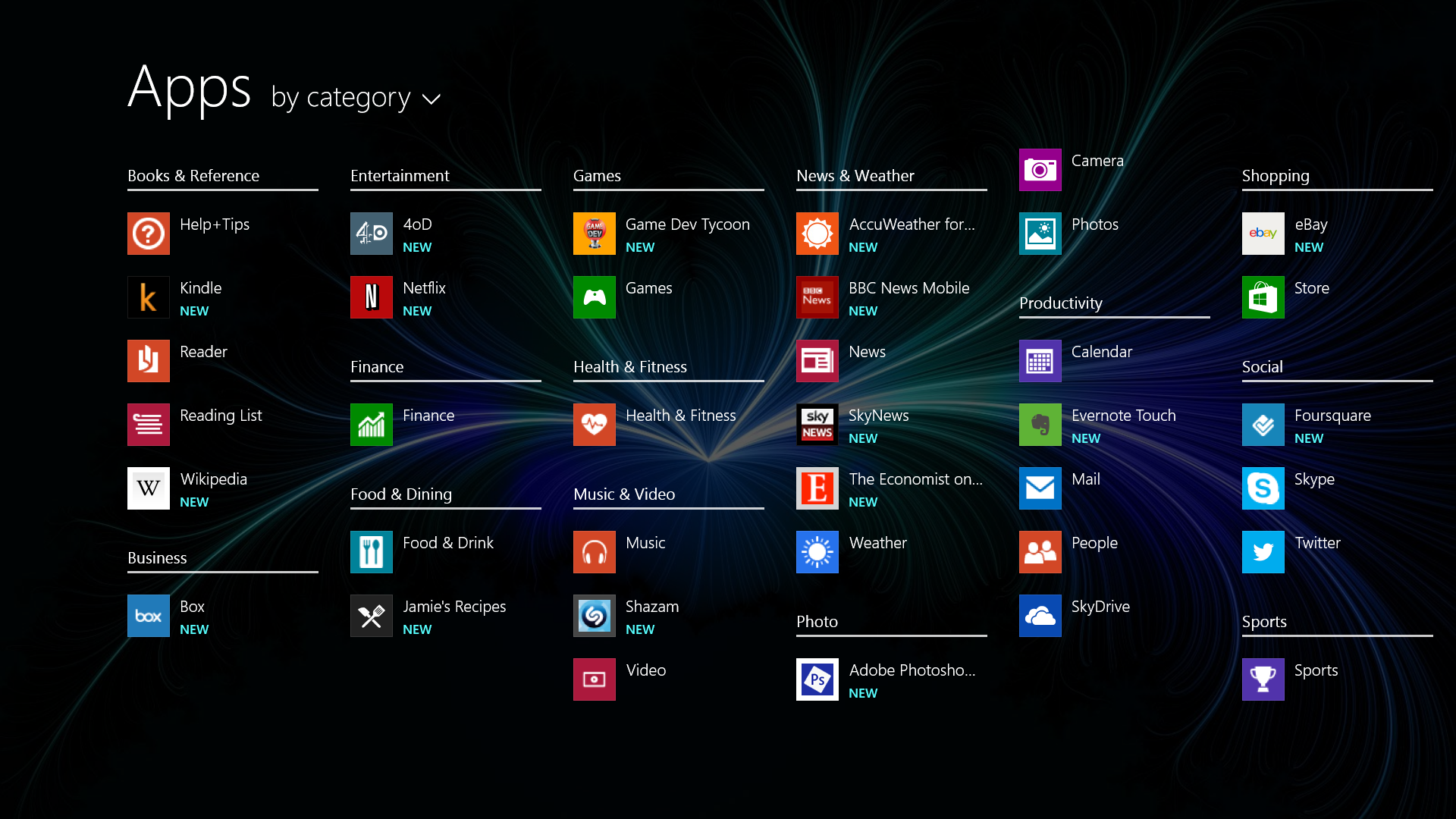Click the 'Game Dev Tycoon' label
Screen dimensions: 1456x819
[688, 224]
